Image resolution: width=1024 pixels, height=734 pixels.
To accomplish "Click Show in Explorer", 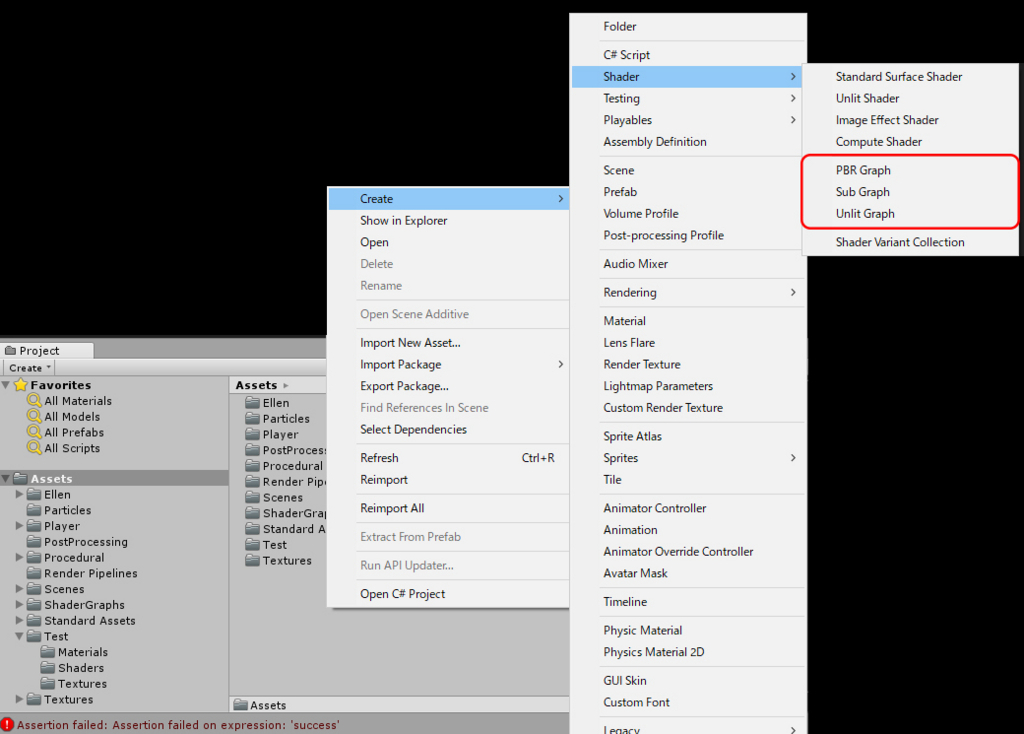I will pyautogui.click(x=449, y=220).
